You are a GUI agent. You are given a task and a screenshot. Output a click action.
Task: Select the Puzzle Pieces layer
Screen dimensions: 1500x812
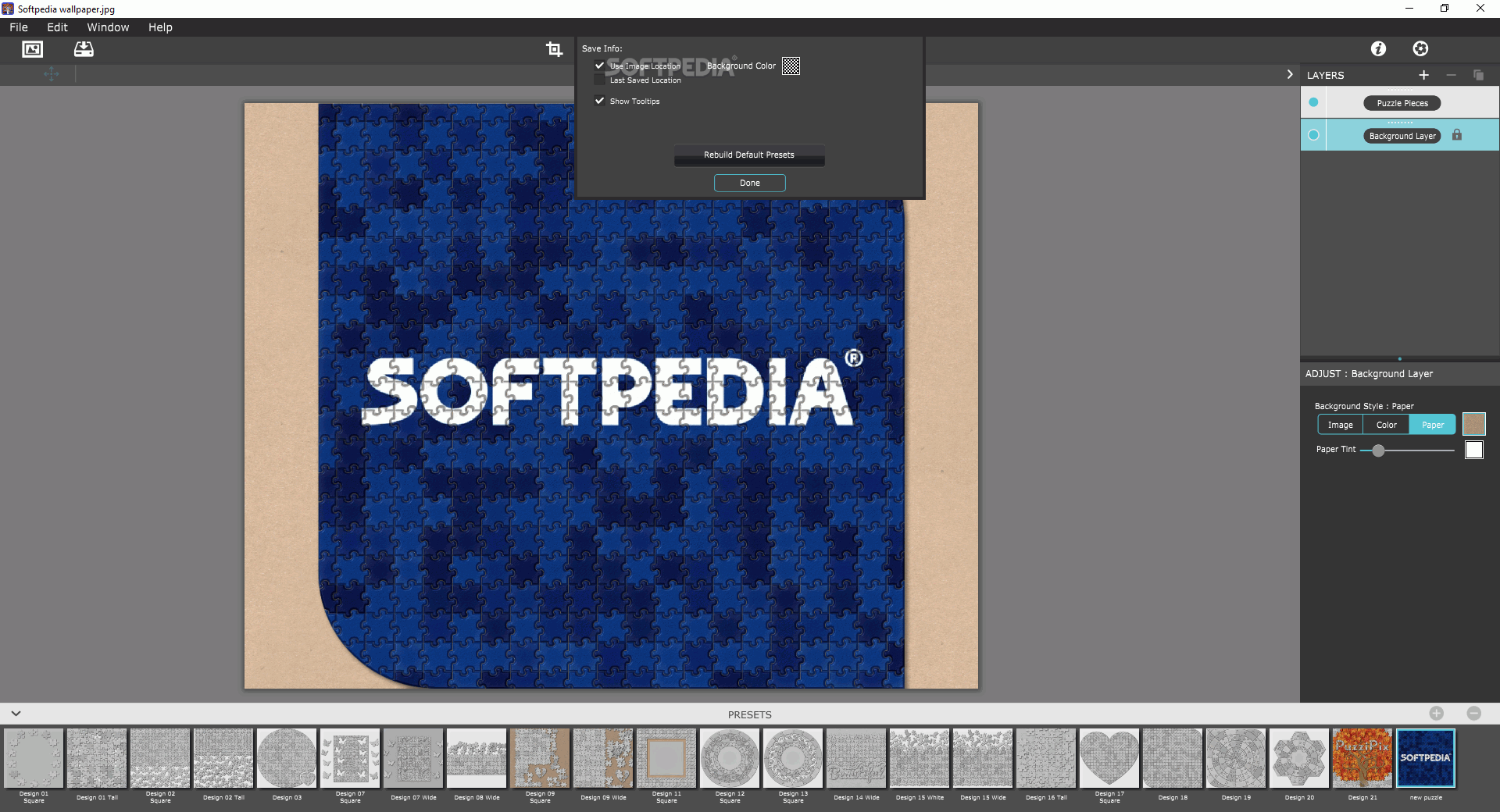(1402, 103)
